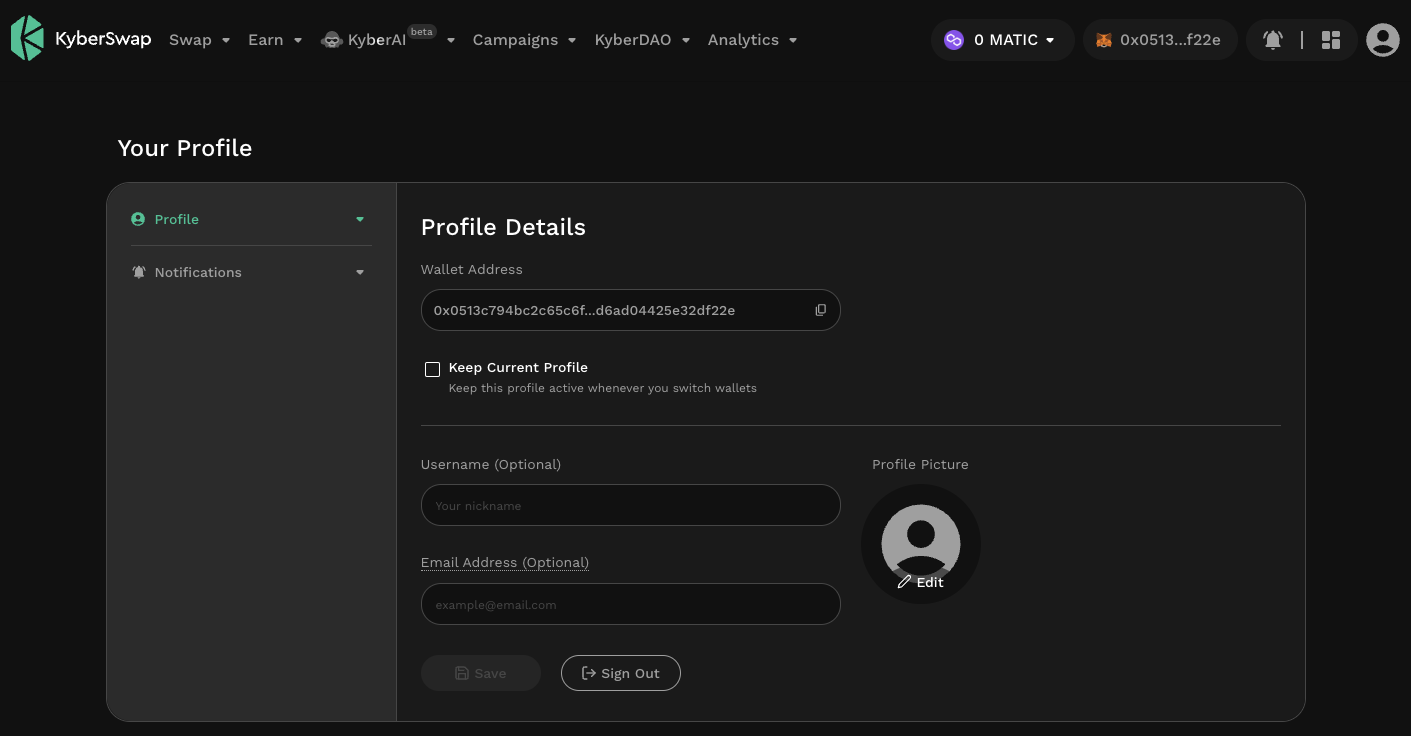
Task: Open the Analytics menu
Action: [x=752, y=40]
